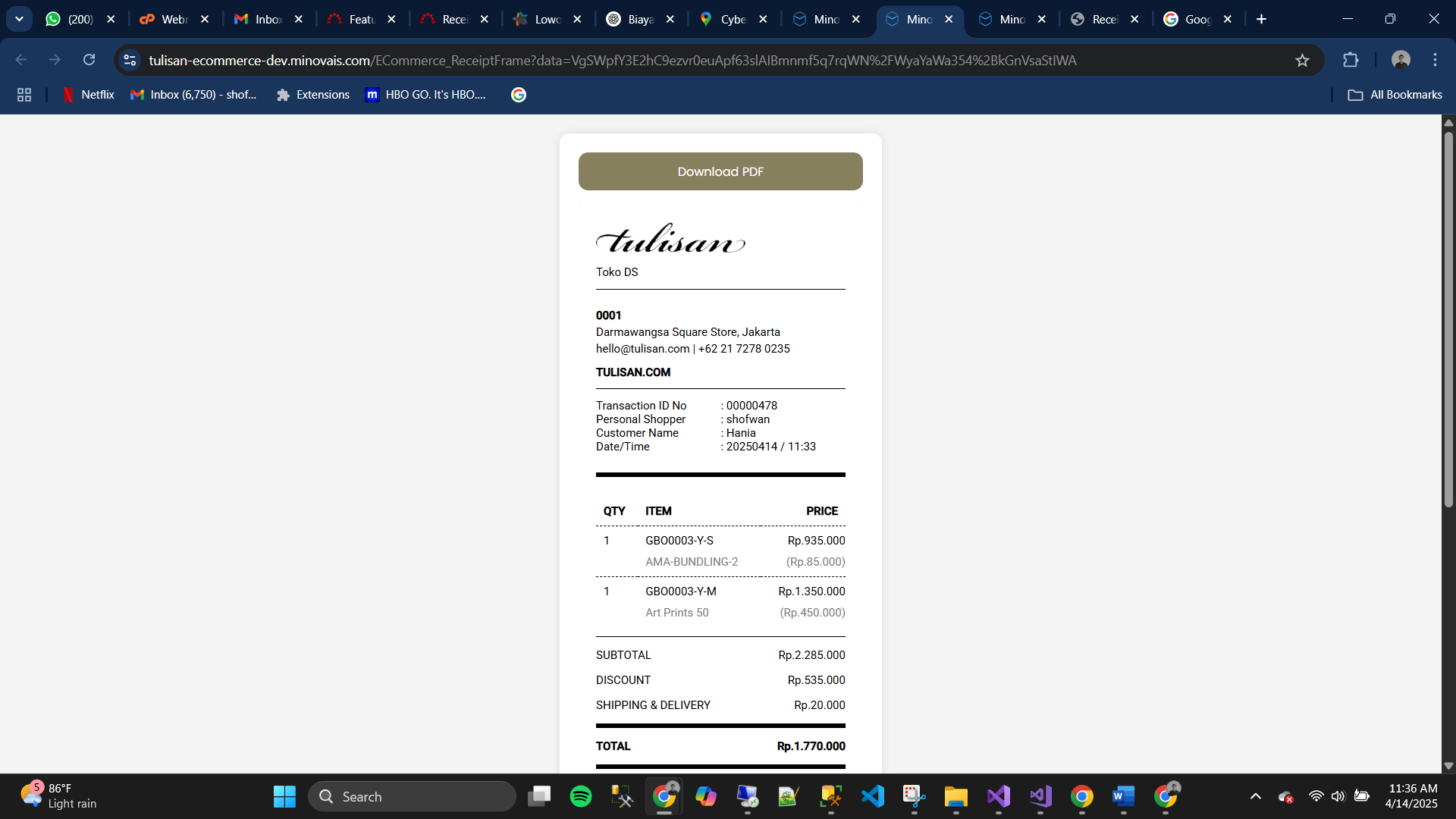This screenshot has width=1456, height=819.
Task: Open the tab search dropdown arrow
Action: (19, 19)
